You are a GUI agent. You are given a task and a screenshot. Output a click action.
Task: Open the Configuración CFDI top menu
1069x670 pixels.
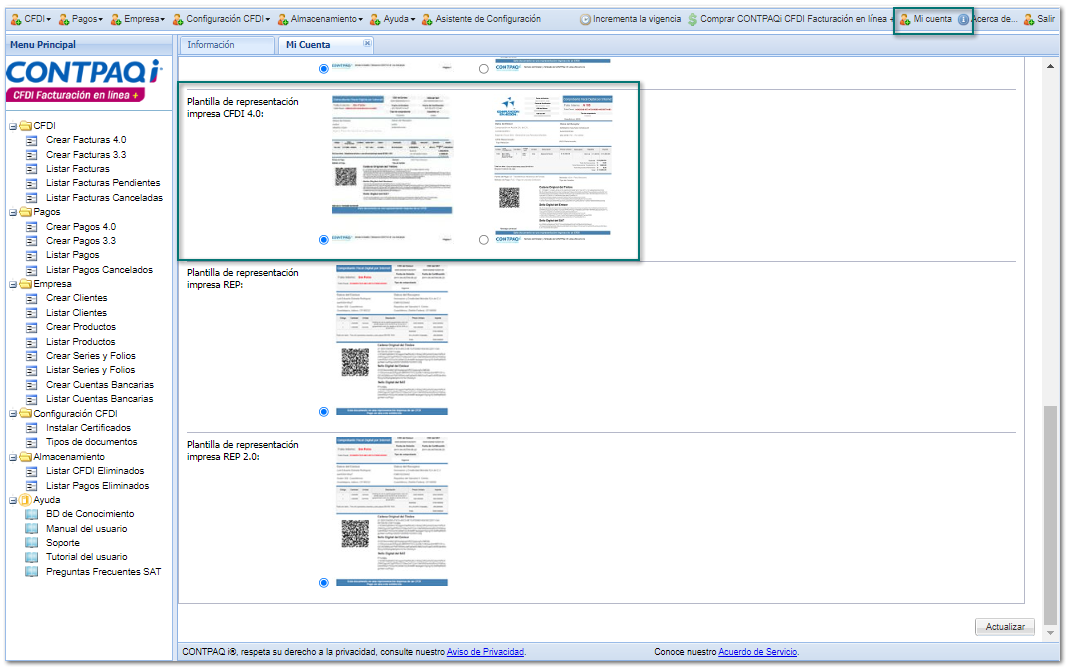[222, 19]
